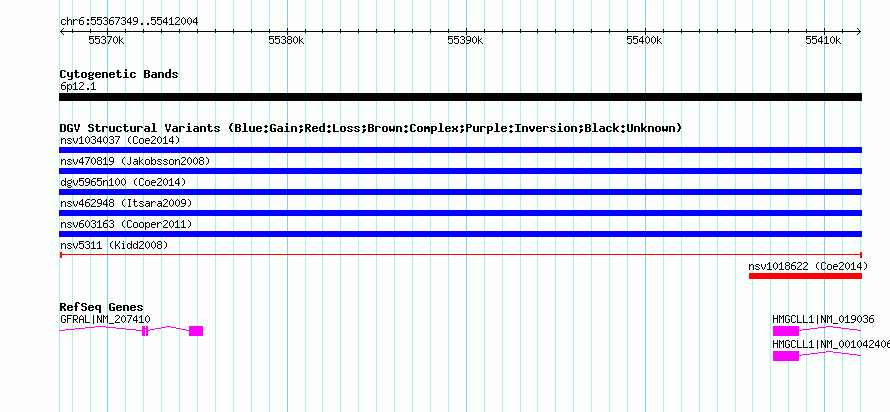Image resolution: width=890 pixels, height=412 pixels.
Task: Click the nsv462948 (Itsara2009) variant label
Action: tap(126, 203)
